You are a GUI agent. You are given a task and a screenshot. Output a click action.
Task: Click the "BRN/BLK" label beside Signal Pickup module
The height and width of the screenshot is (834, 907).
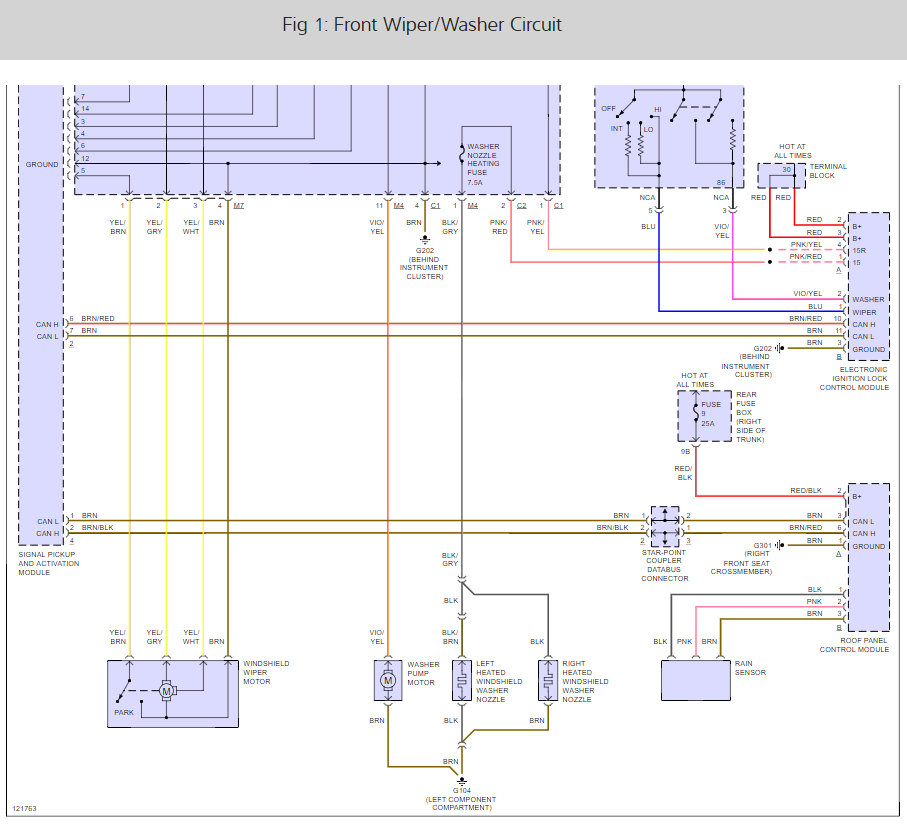[x=97, y=527]
